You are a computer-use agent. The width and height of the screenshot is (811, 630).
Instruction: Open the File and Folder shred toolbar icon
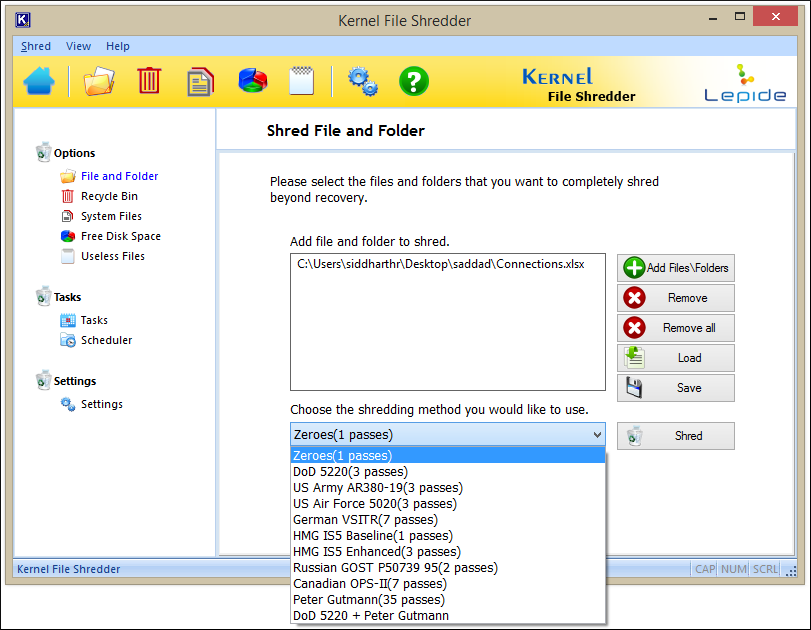coord(99,81)
